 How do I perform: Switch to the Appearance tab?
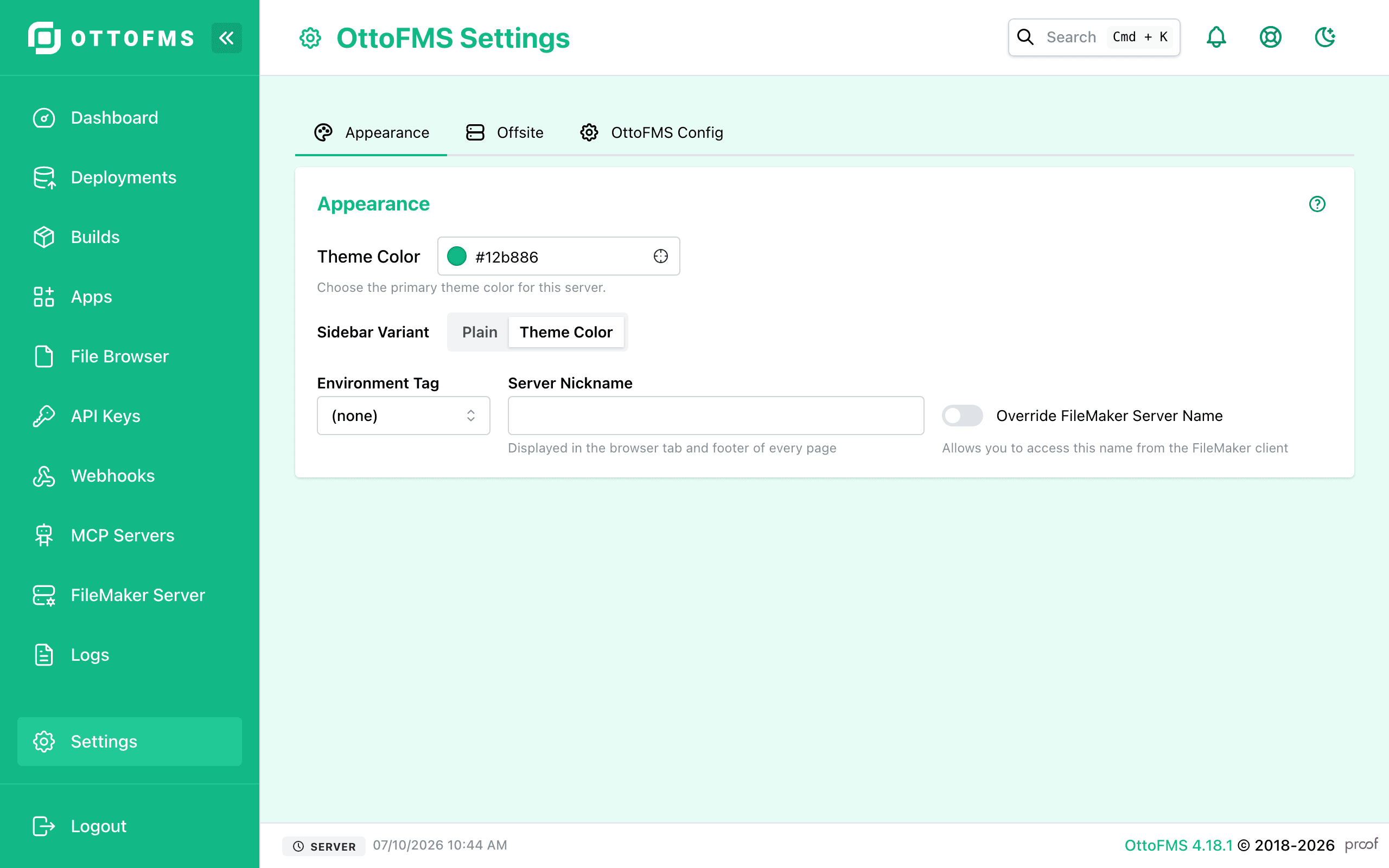(371, 132)
